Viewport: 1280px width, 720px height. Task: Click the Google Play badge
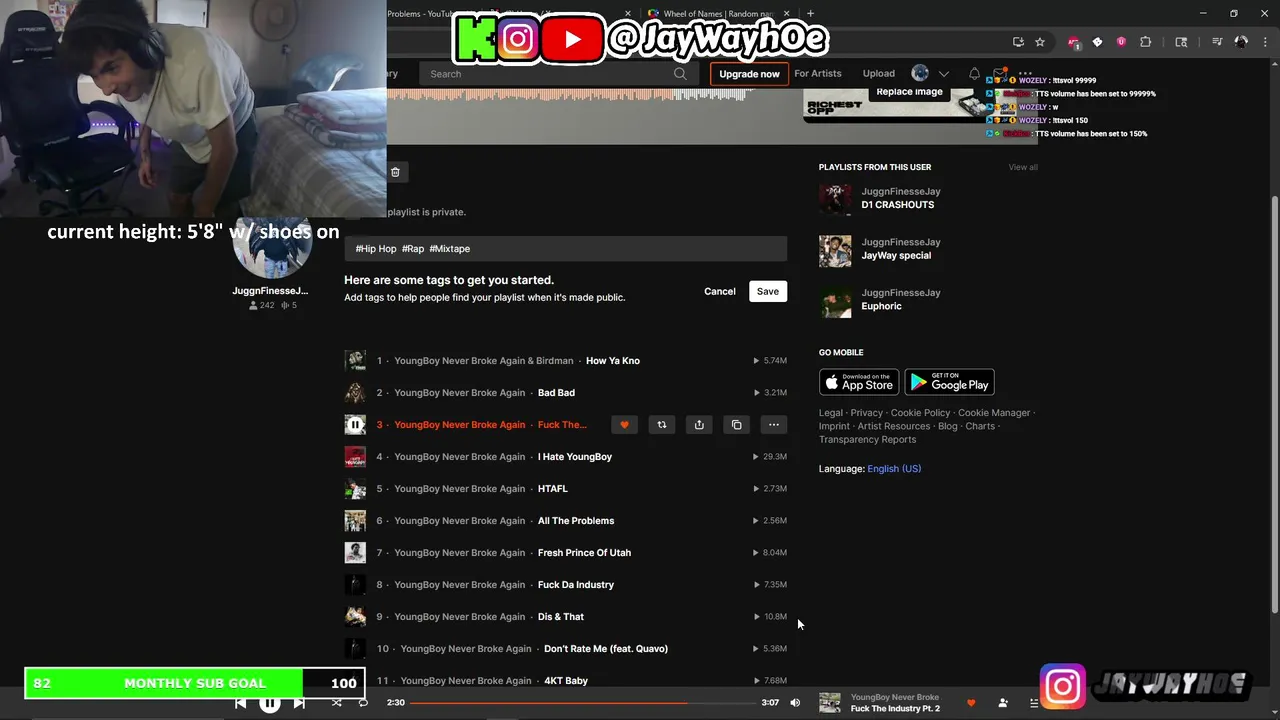click(x=949, y=382)
